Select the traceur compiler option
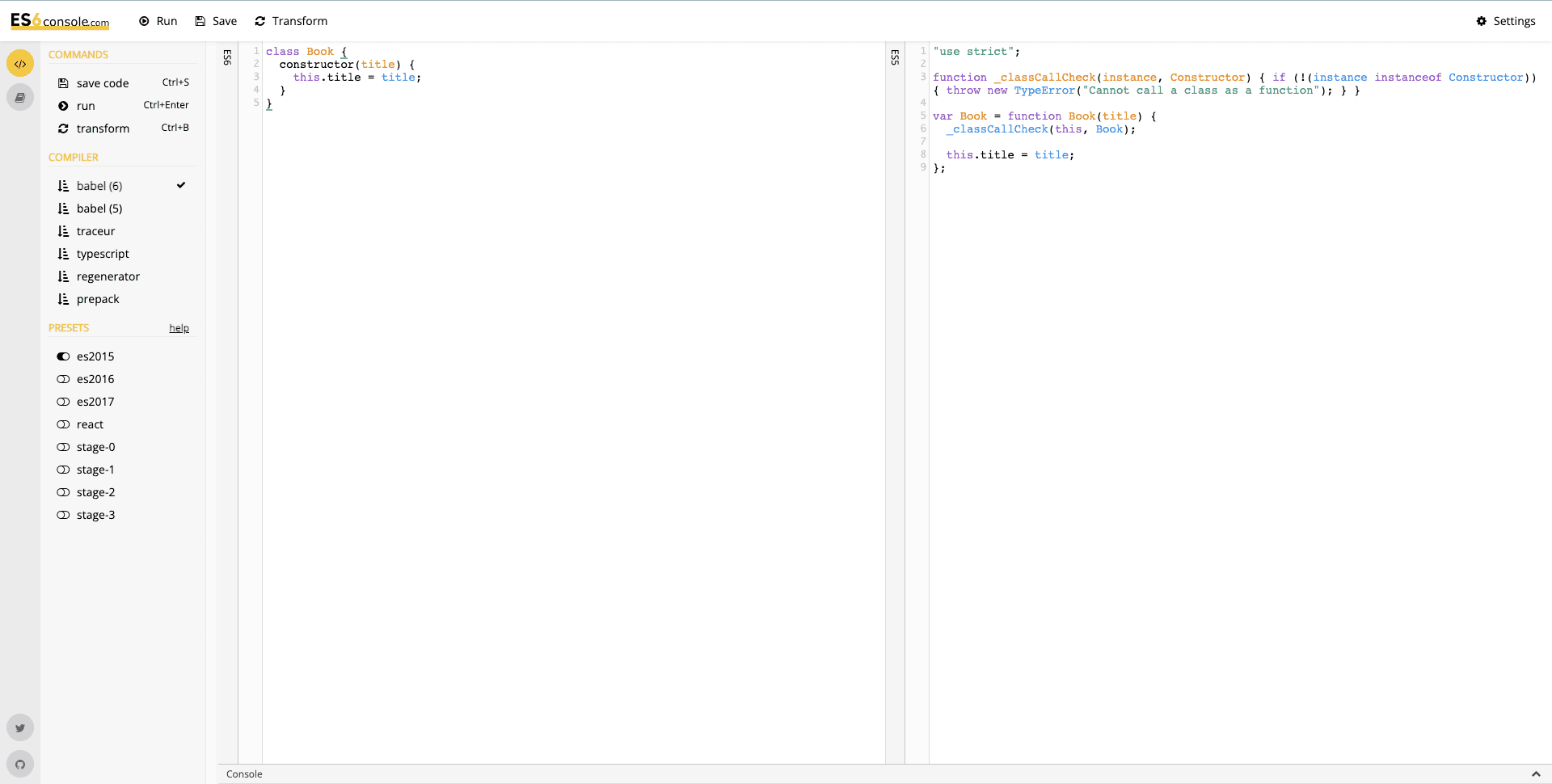This screenshot has height=784, width=1552. pos(95,231)
